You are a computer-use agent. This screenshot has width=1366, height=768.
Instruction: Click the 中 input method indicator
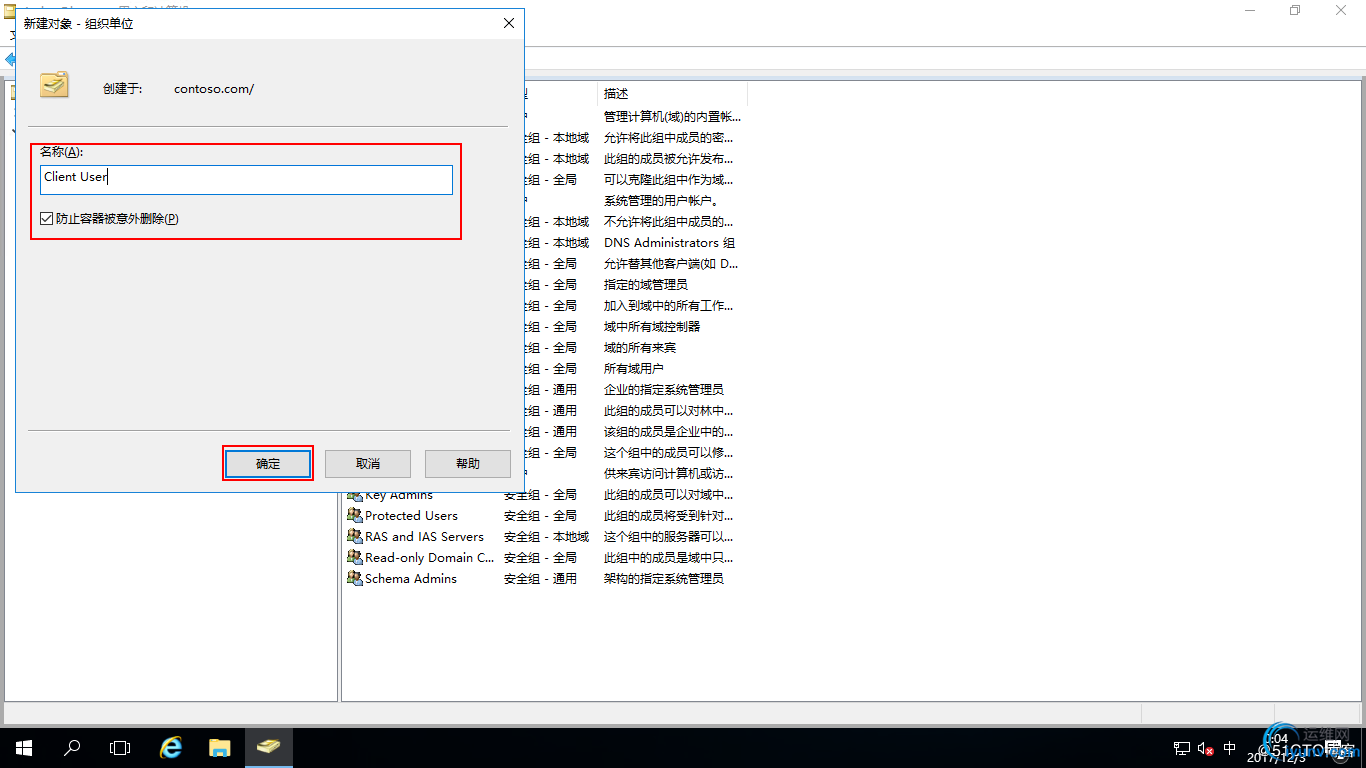tap(1230, 748)
